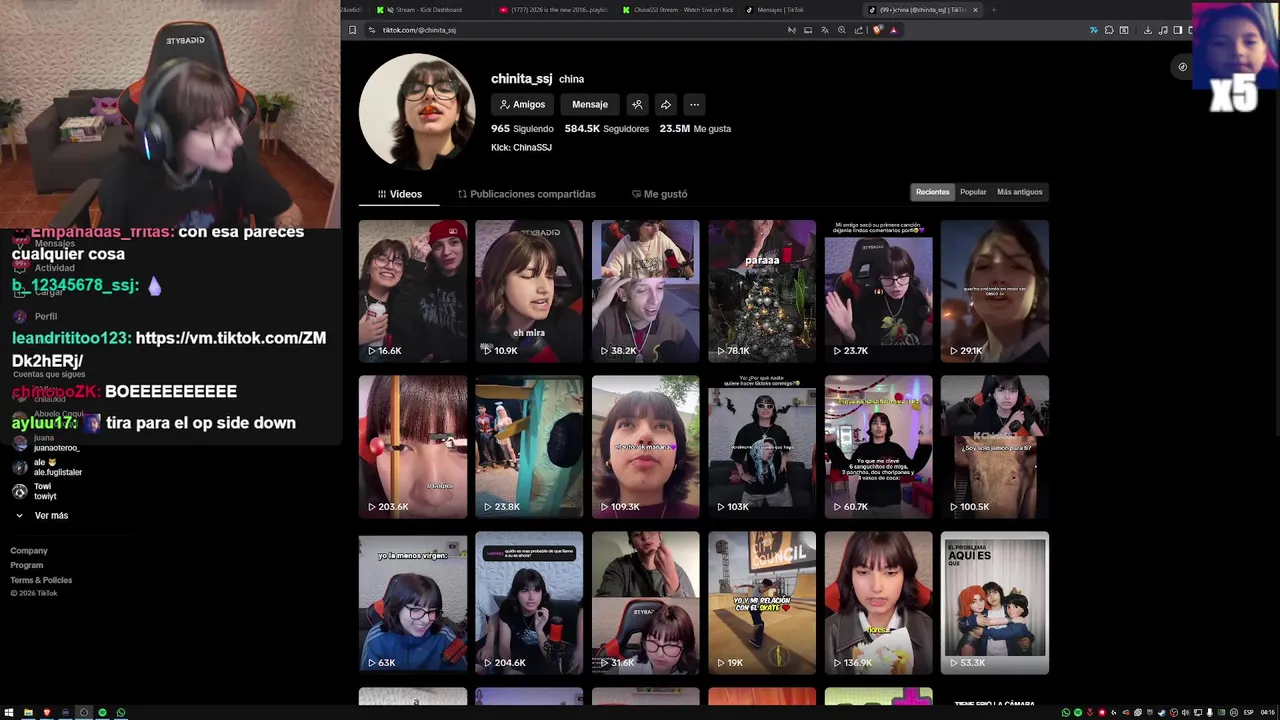Switch to Publicaciones compartidas tab
Viewport: 1280px width, 720px height.
526,194
